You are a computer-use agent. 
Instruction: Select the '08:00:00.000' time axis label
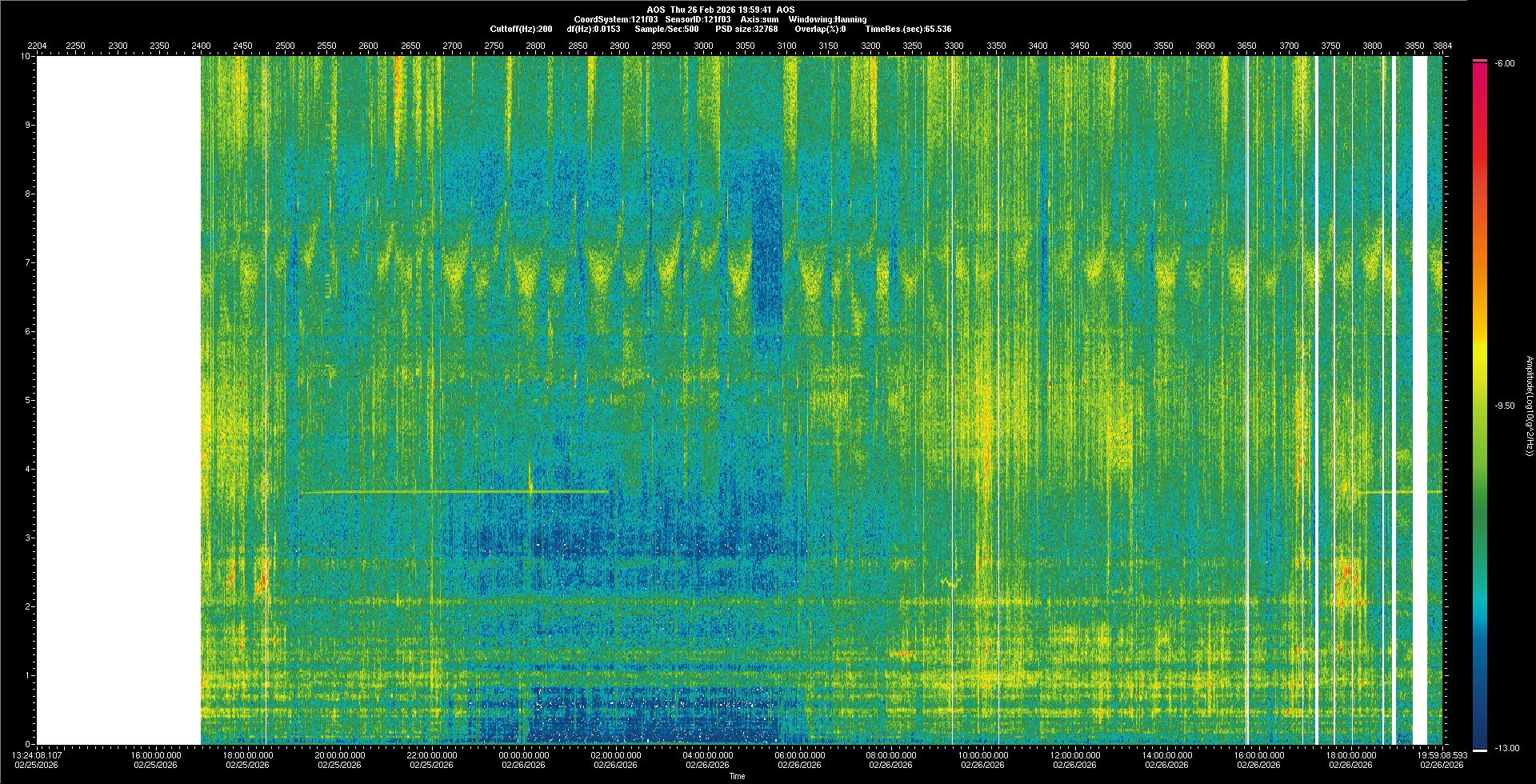891,754
